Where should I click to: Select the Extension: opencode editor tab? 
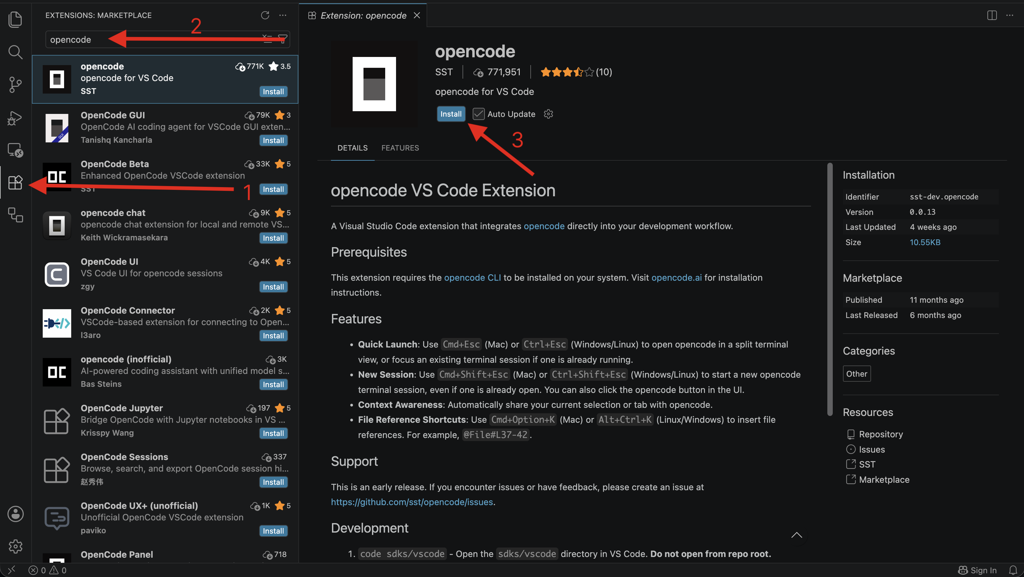click(363, 15)
